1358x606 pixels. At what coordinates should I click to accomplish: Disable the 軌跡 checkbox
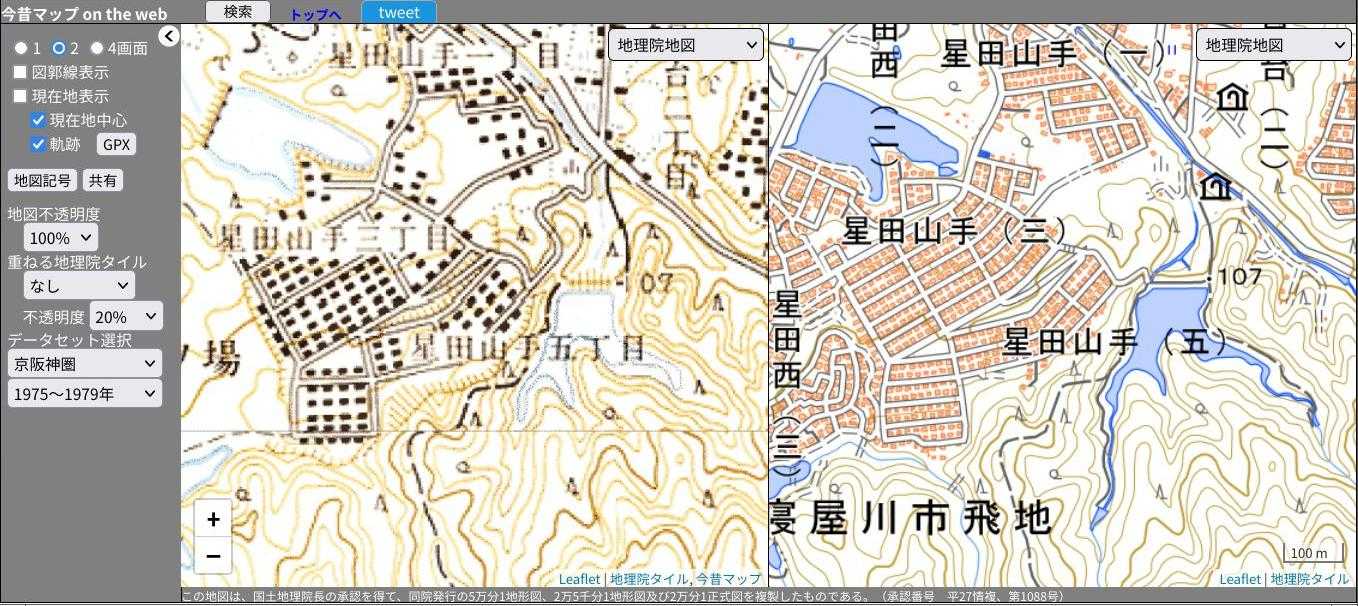pyautogui.click(x=39, y=144)
